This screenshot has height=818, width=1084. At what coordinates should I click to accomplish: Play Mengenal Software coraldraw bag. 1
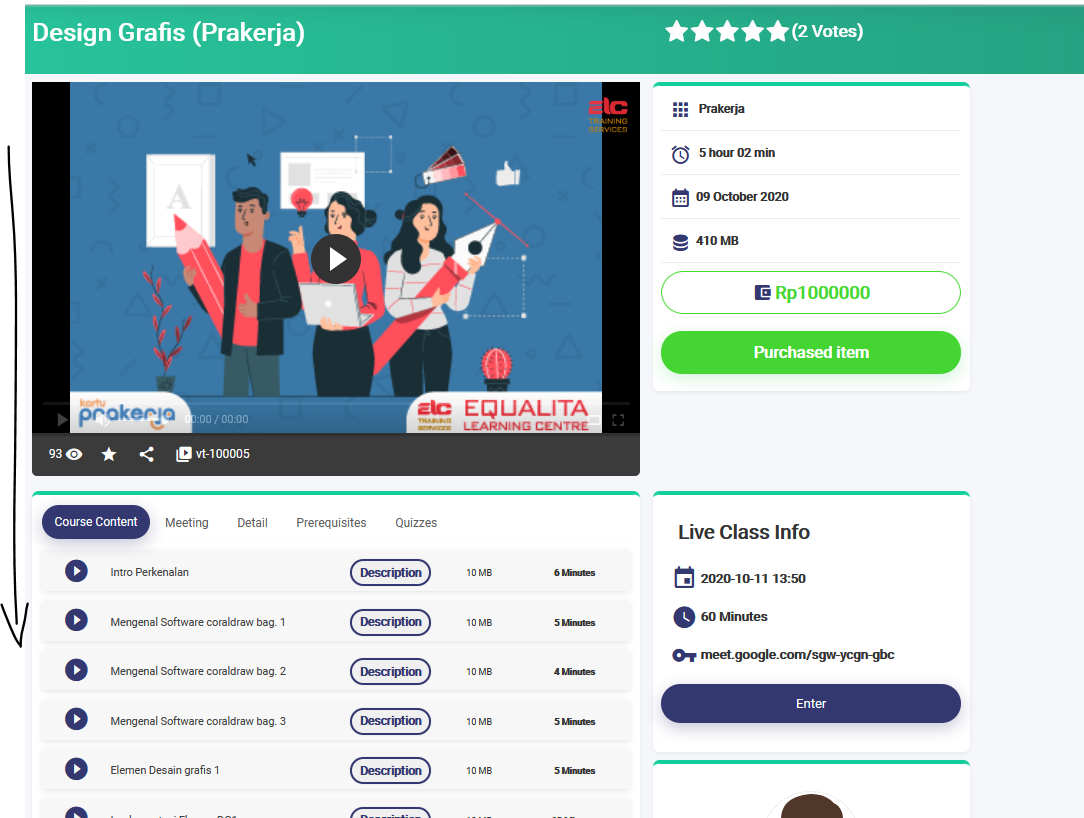click(x=76, y=621)
